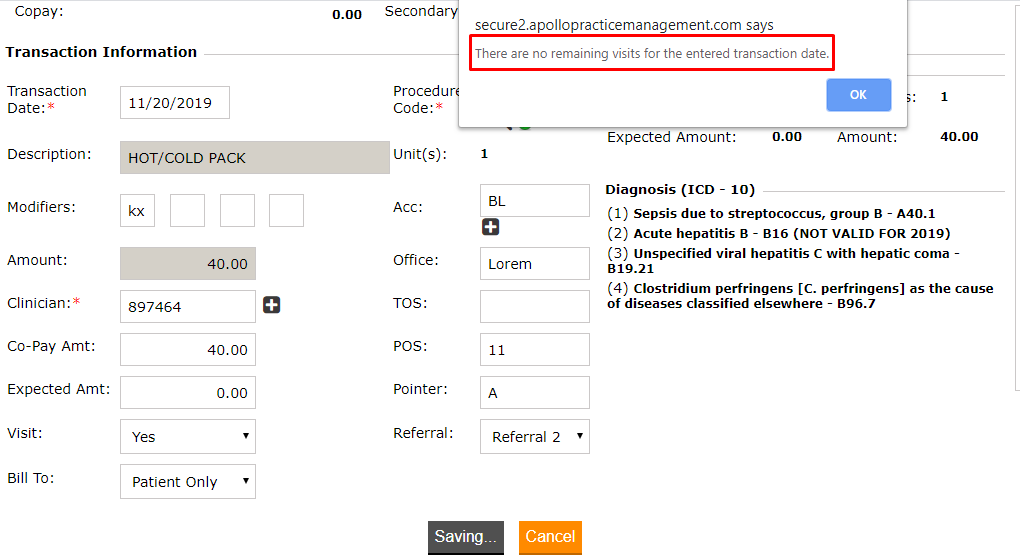Click the Acc field showing BL
Image resolution: width=1020 pixels, height=560 pixels.
[534, 201]
